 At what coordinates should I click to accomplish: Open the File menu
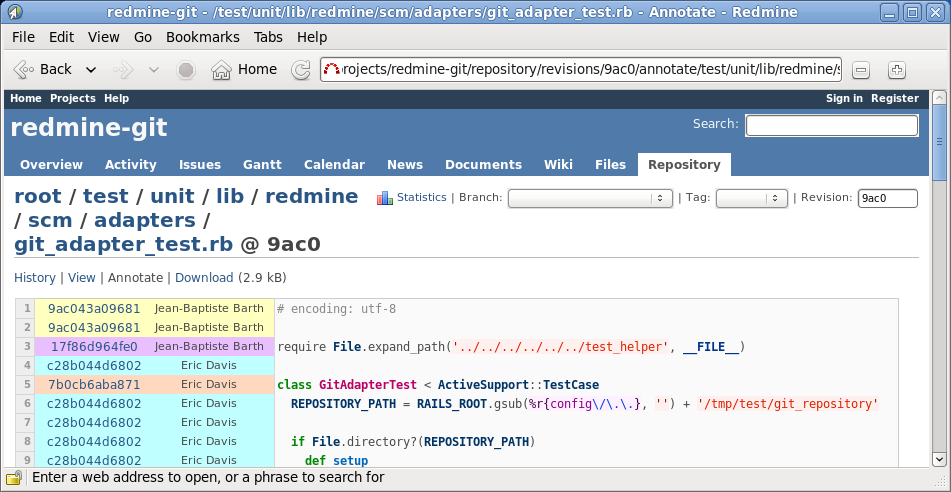point(24,37)
